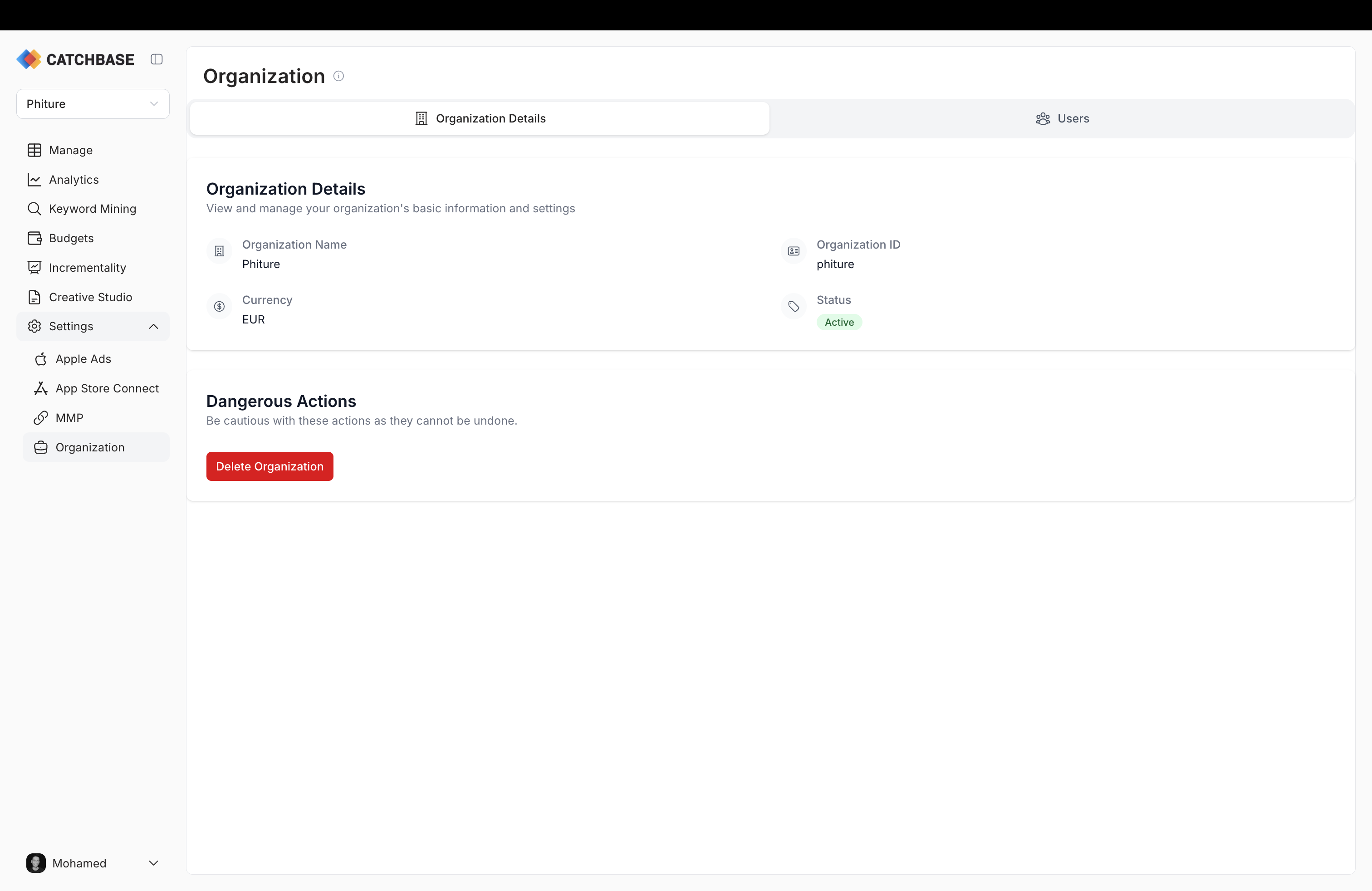
Task: Click the Creative Studio document icon
Action: tap(34, 297)
